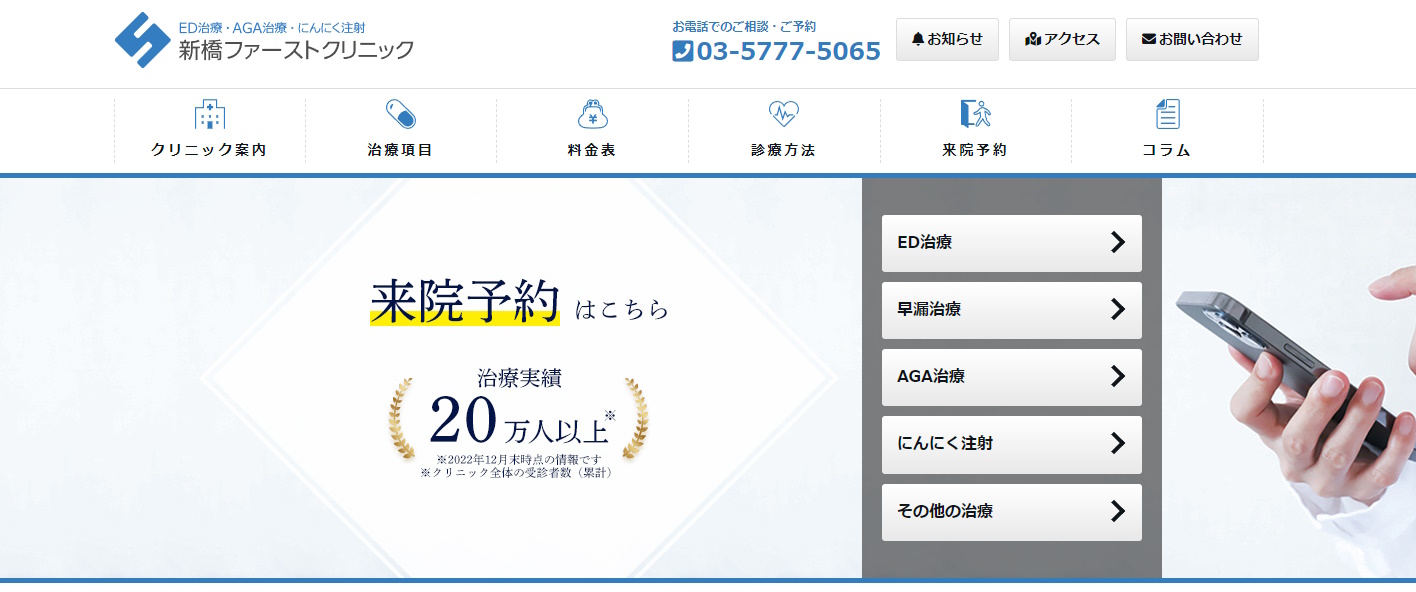
Task: Open the 早漏治療 button
Action: tap(1011, 310)
